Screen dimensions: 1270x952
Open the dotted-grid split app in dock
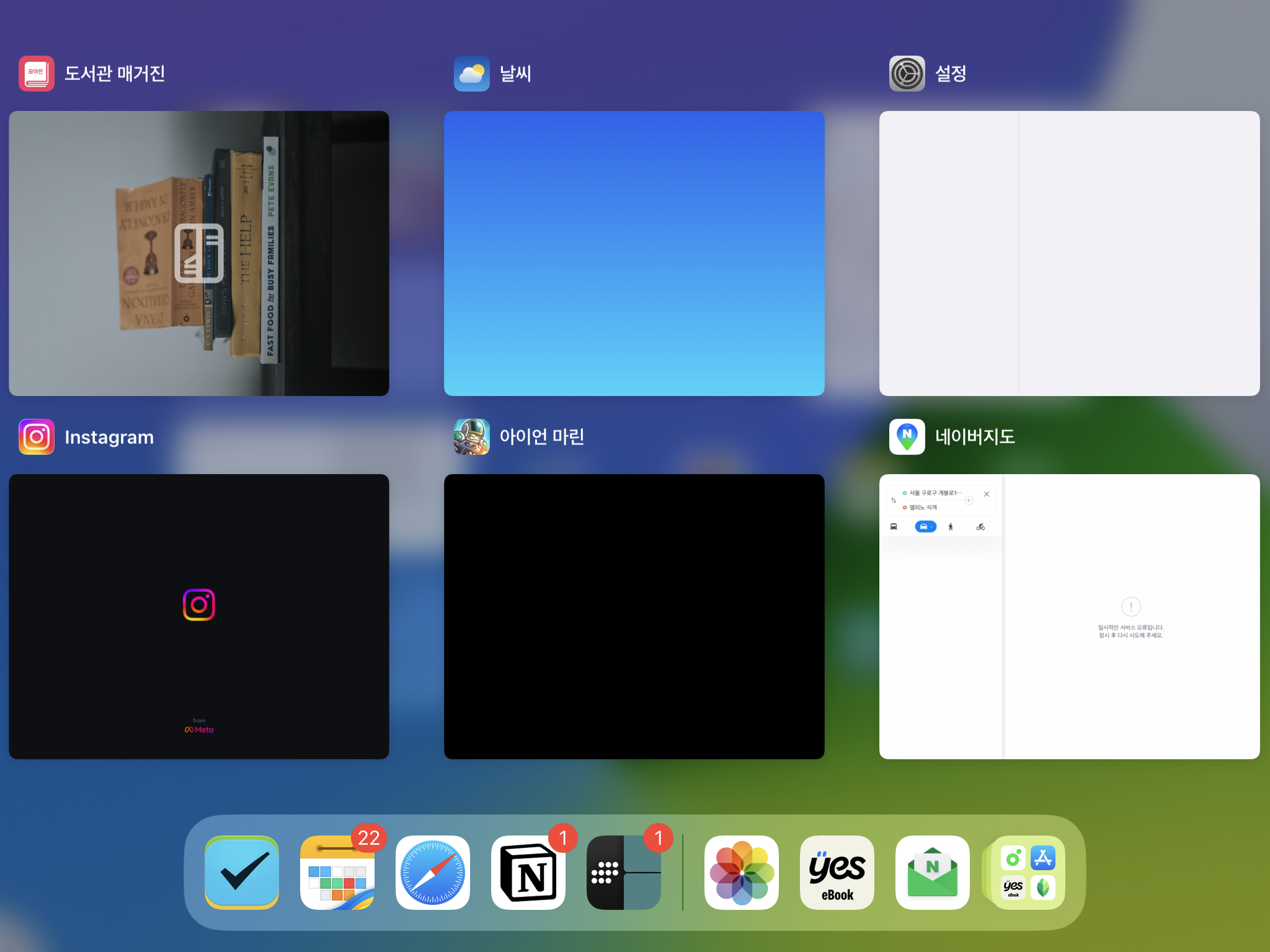(624, 872)
